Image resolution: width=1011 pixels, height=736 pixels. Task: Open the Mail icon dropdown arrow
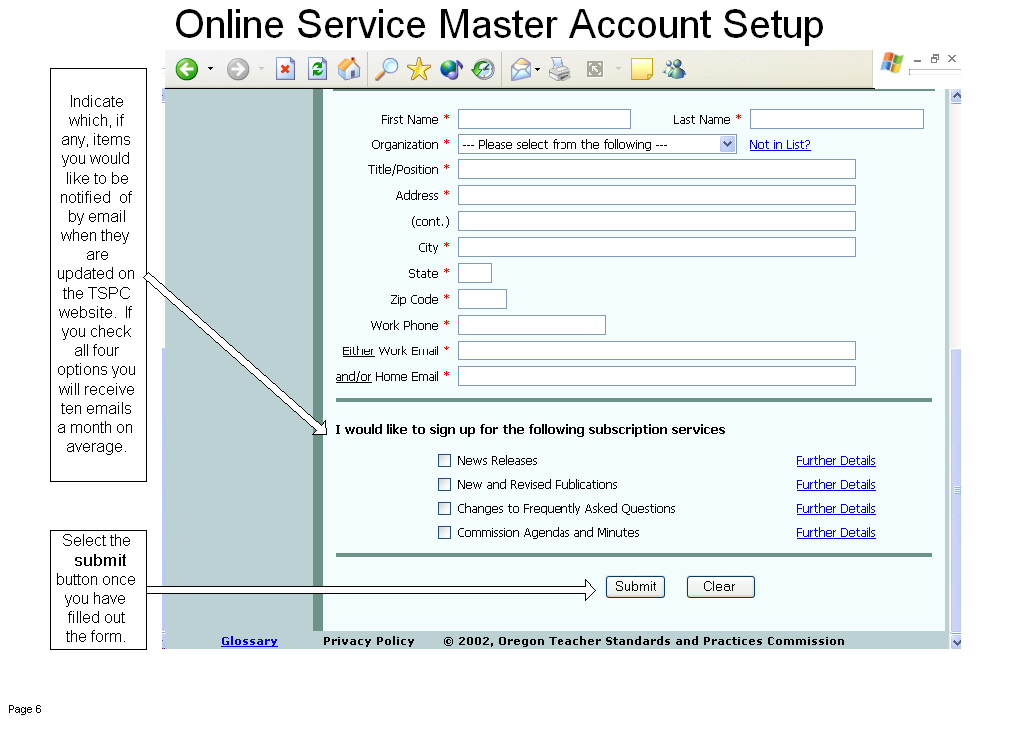(538, 69)
